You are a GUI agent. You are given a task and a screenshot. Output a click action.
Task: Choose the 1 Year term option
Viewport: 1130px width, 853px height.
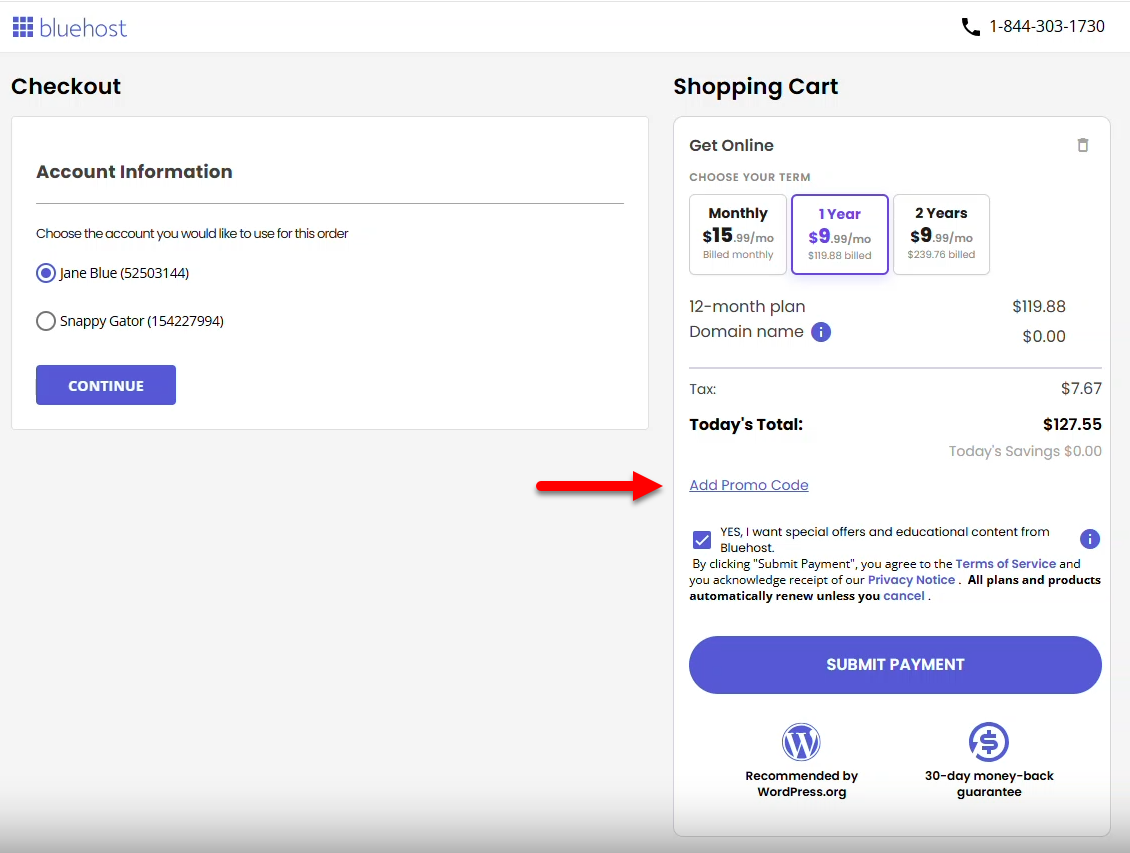click(x=840, y=234)
